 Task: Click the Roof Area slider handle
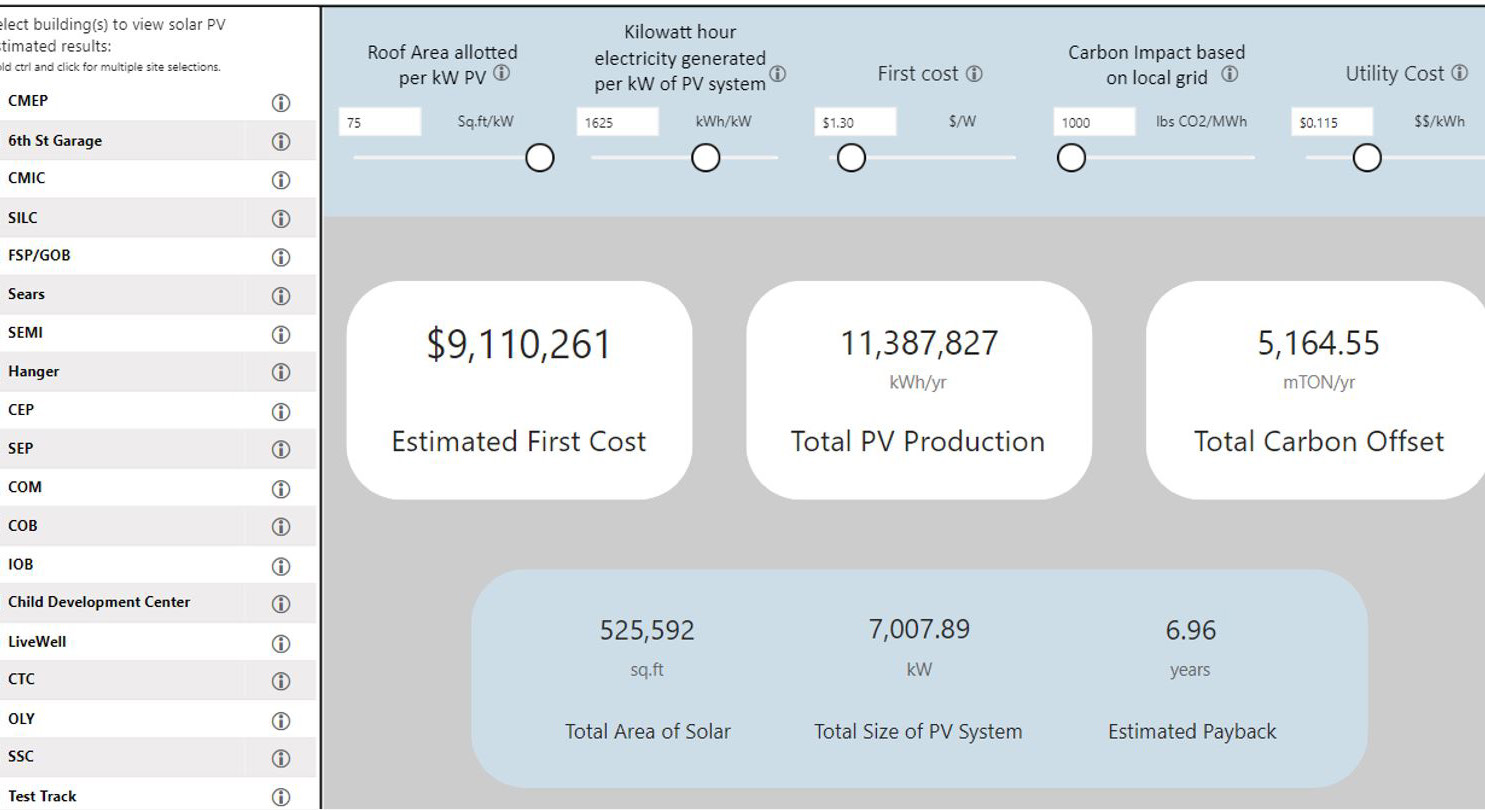540,158
